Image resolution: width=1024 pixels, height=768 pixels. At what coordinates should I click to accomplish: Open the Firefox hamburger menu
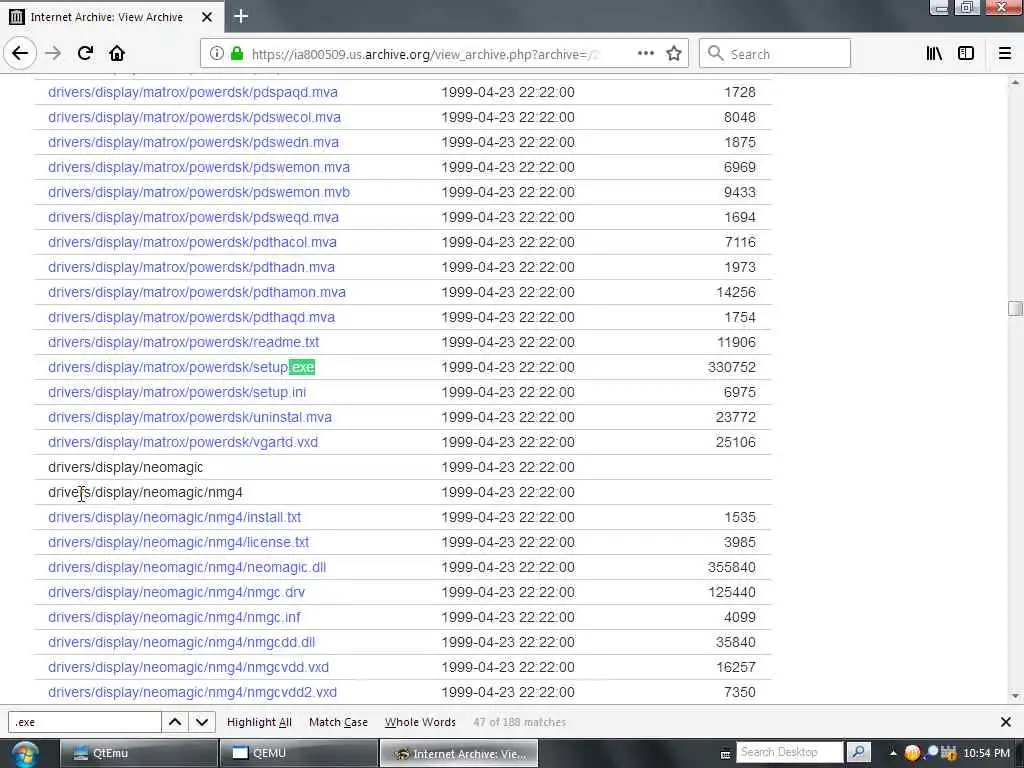tap(1005, 54)
